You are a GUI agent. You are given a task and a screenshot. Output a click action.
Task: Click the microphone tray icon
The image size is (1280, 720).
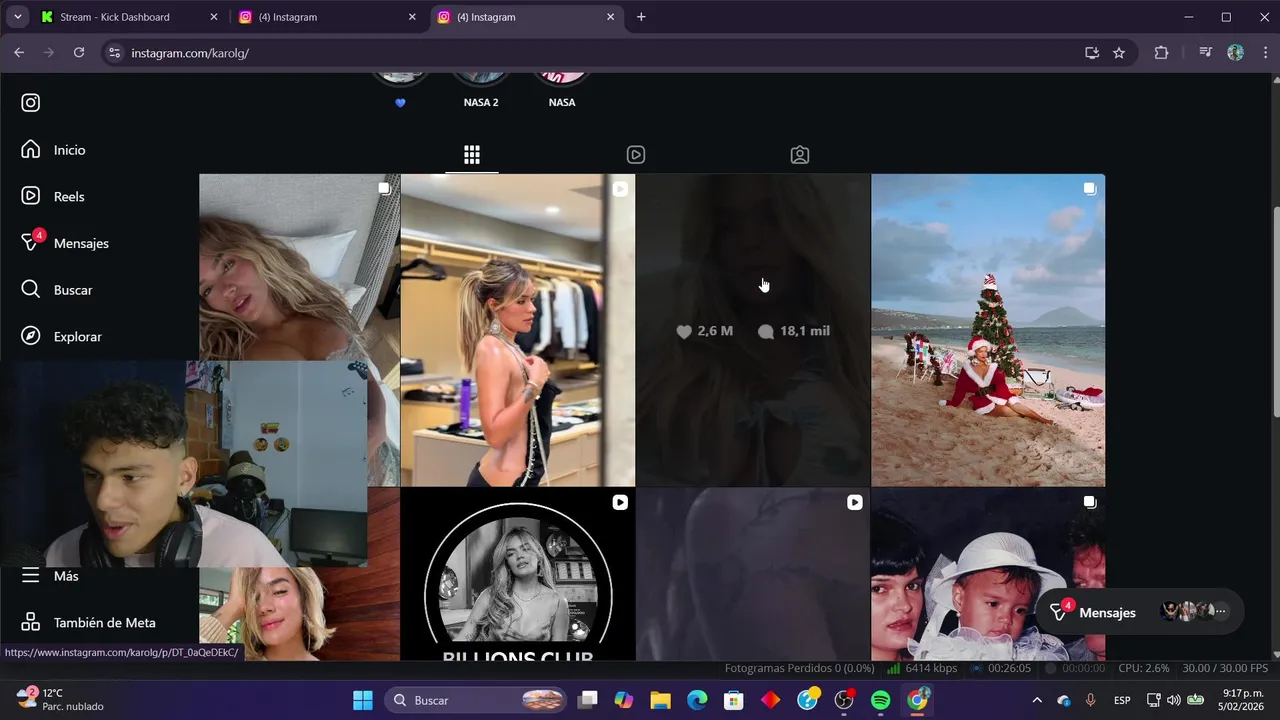1090,700
